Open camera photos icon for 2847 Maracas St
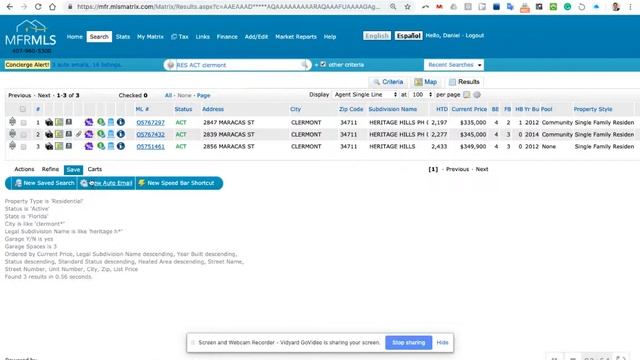 click(x=49, y=122)
